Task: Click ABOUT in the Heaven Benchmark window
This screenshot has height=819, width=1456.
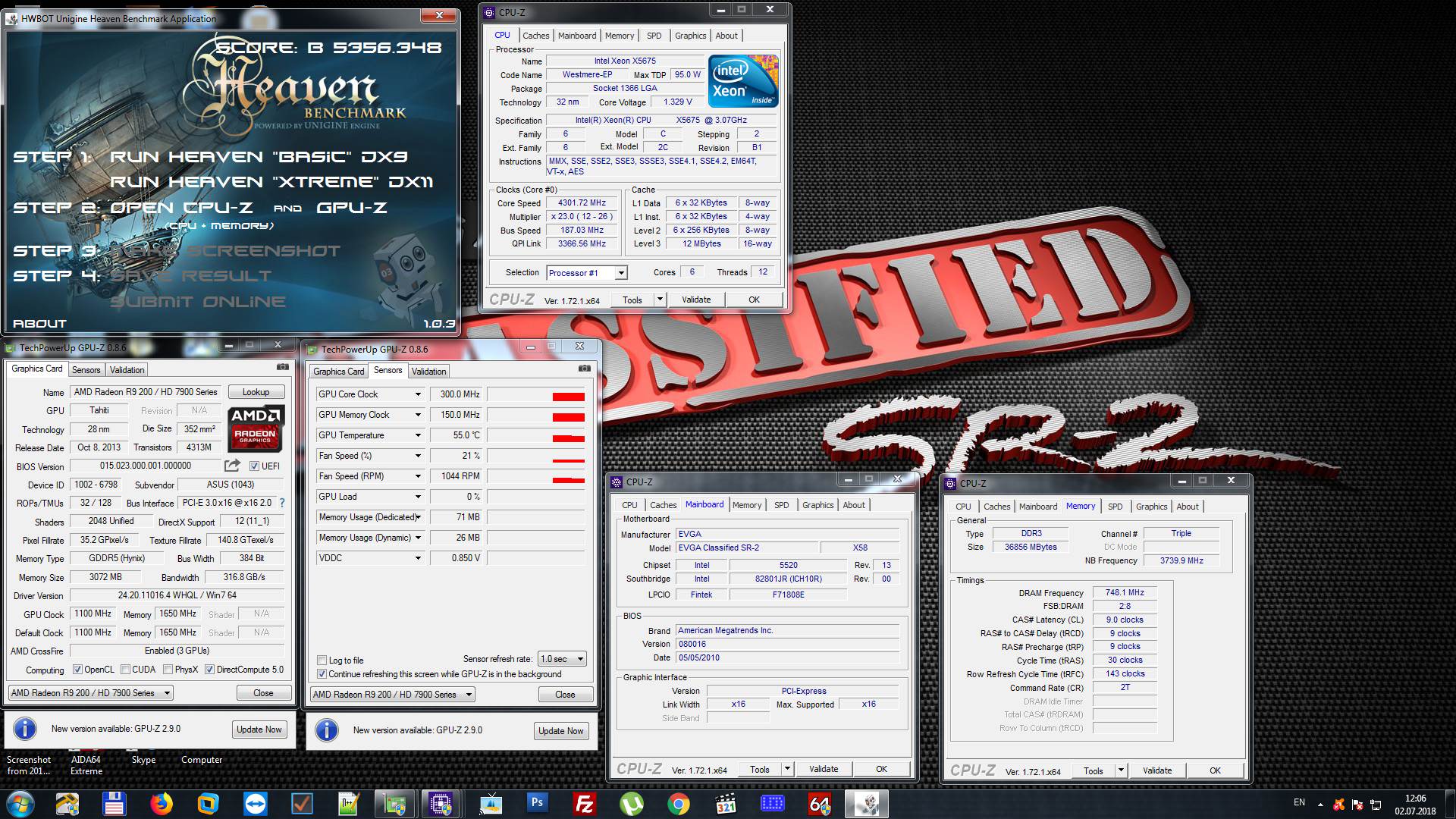Action: tap(39, 324)
